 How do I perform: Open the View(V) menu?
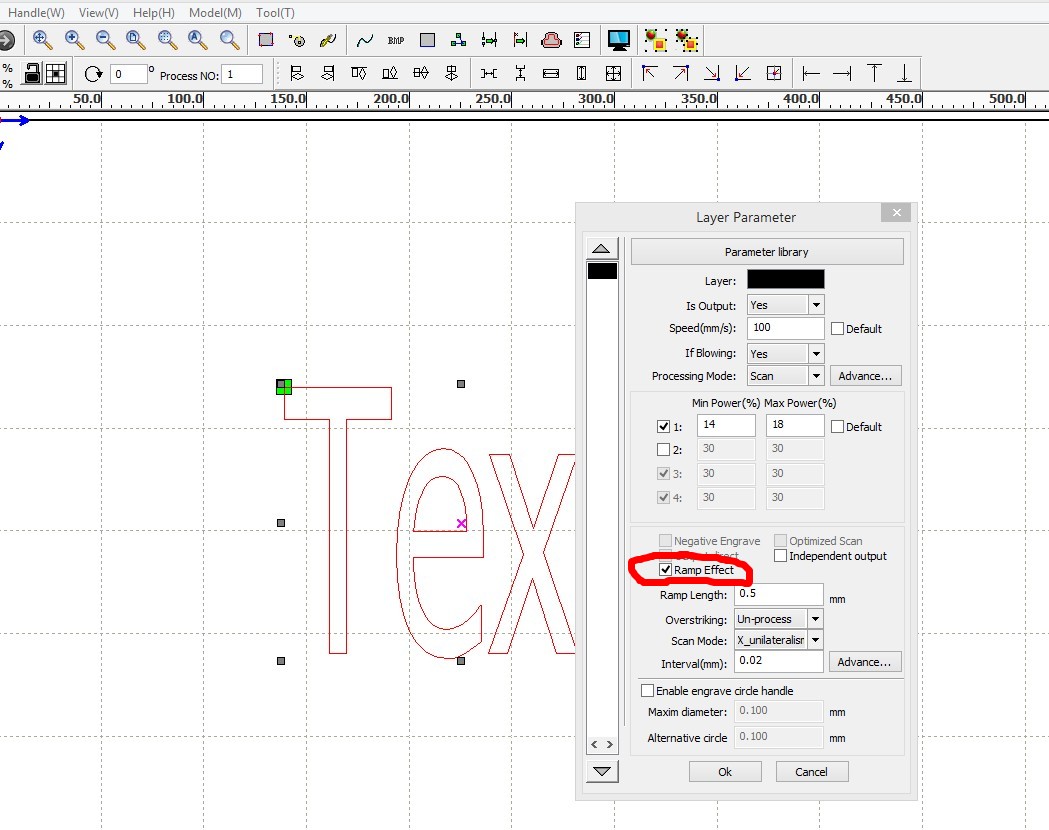tap(98, 13)
